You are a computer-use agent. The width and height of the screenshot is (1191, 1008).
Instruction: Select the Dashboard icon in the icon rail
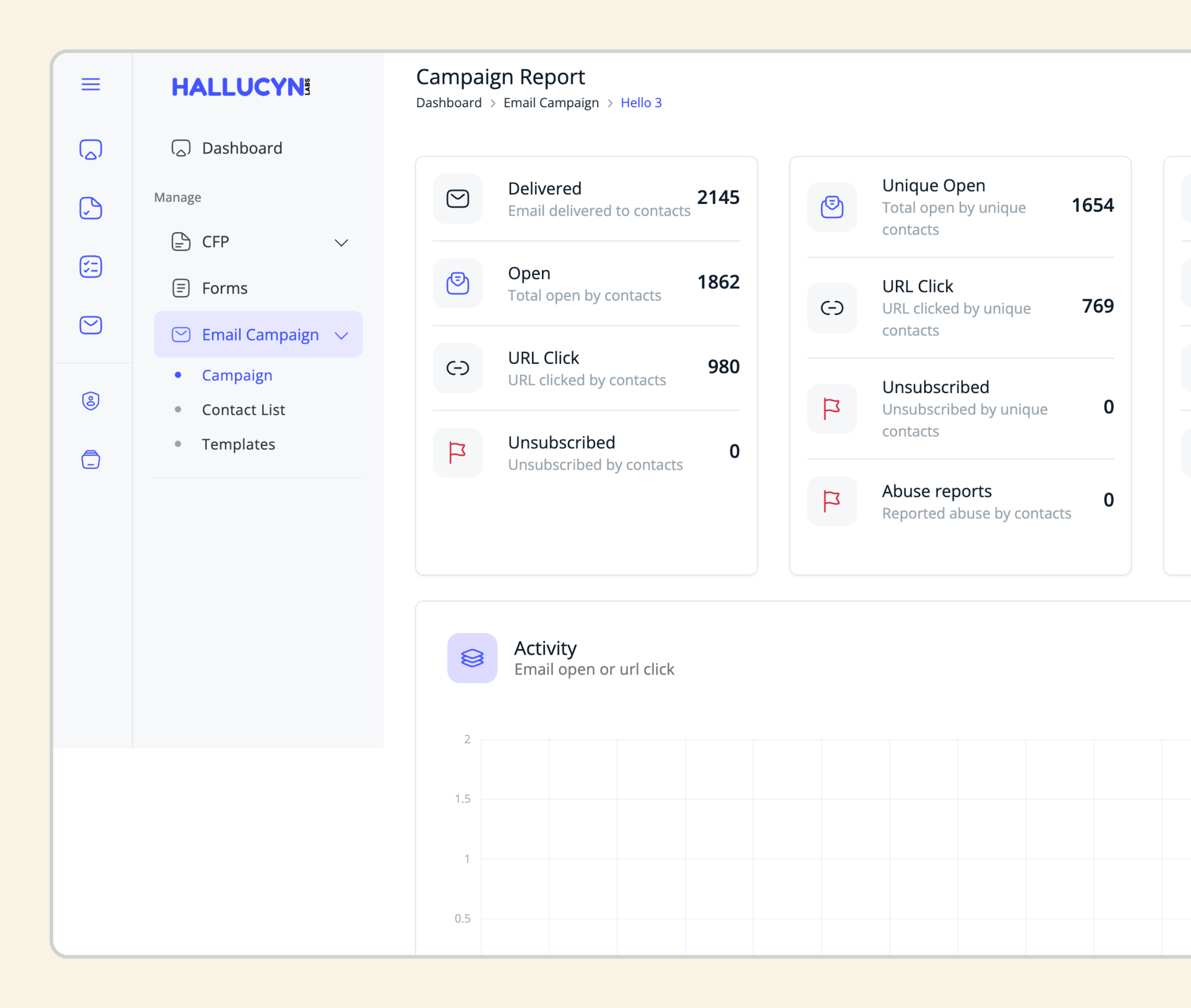[90, 149]
